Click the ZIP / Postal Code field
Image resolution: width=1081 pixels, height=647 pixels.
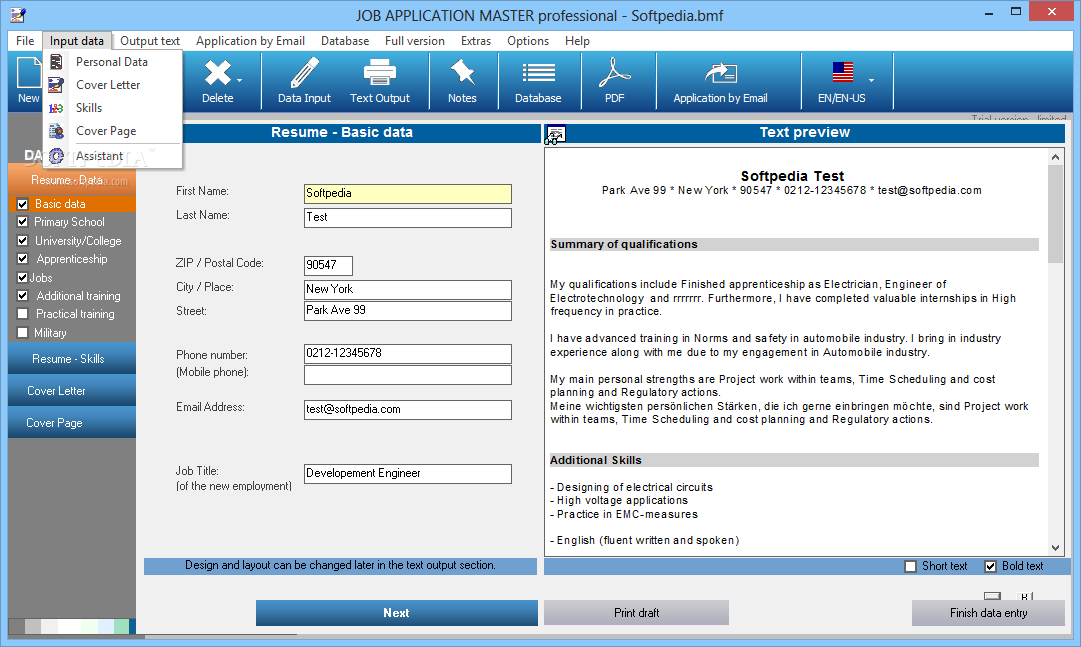tap(328, 266)
